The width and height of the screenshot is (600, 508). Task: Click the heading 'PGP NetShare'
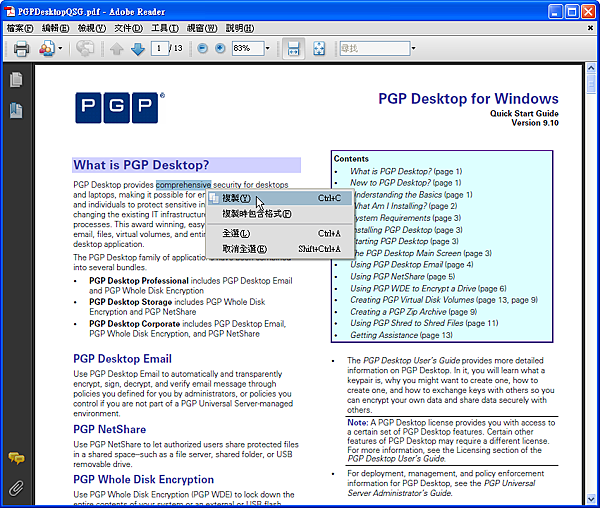(x=109, y=429)
